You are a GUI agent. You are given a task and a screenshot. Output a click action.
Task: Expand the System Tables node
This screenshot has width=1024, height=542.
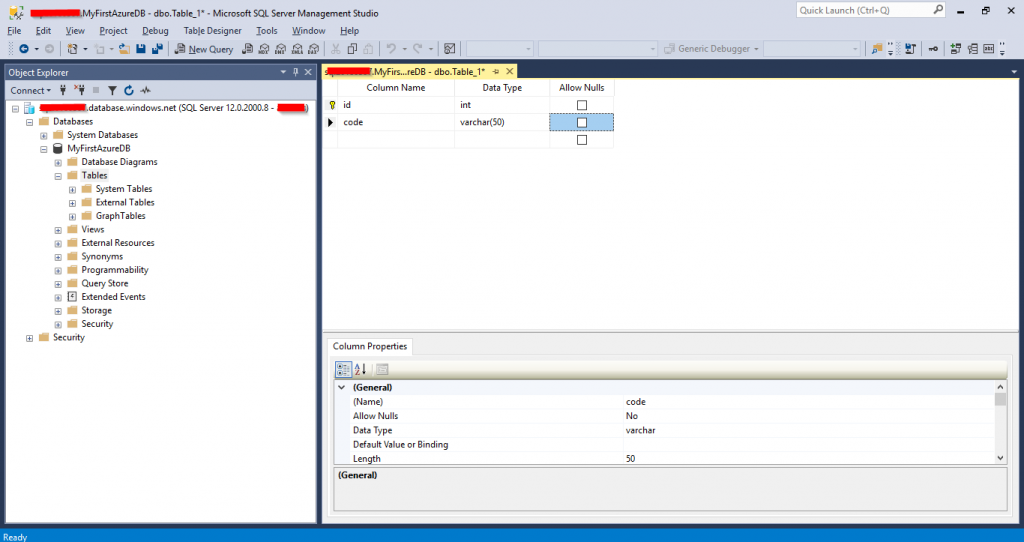click(x=72, y=190)
